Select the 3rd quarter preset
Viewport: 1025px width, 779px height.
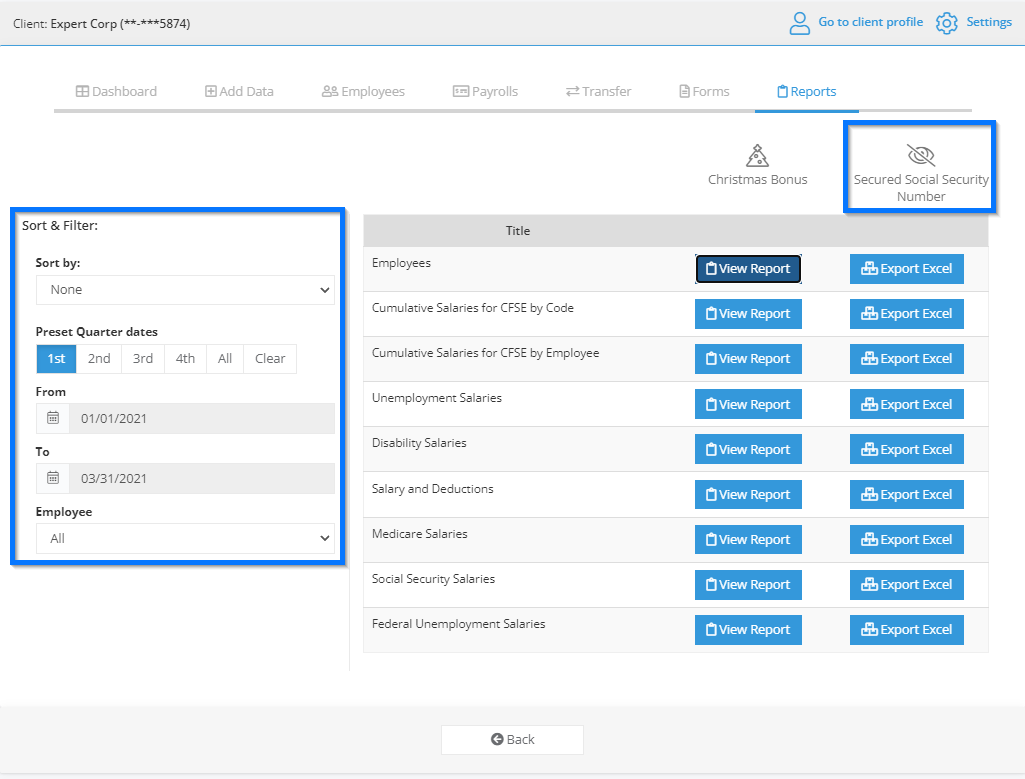tap(143, 359)
